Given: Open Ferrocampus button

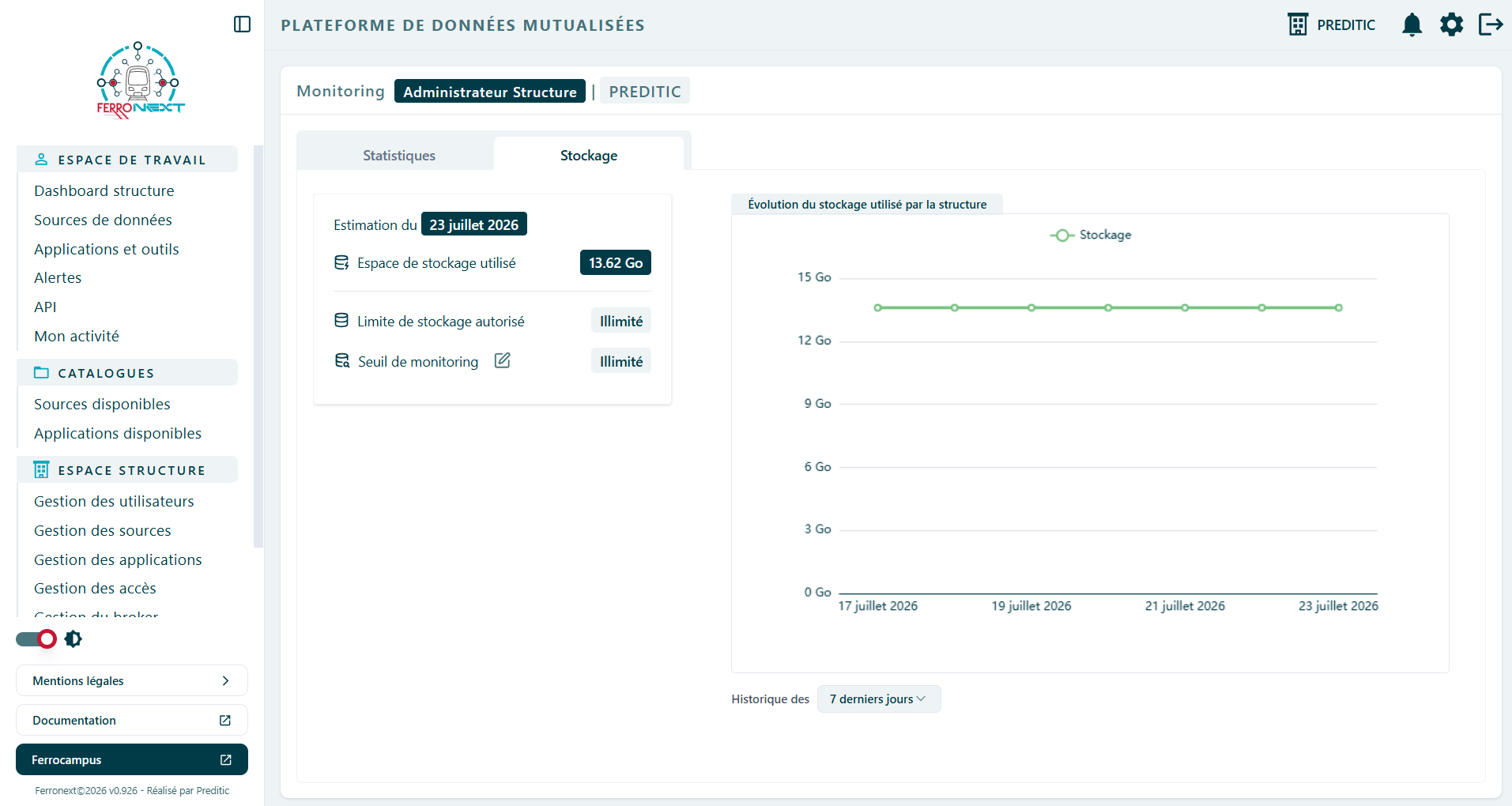Looking at the screenshot, I should pyautogui.click(x=132, y=759).
